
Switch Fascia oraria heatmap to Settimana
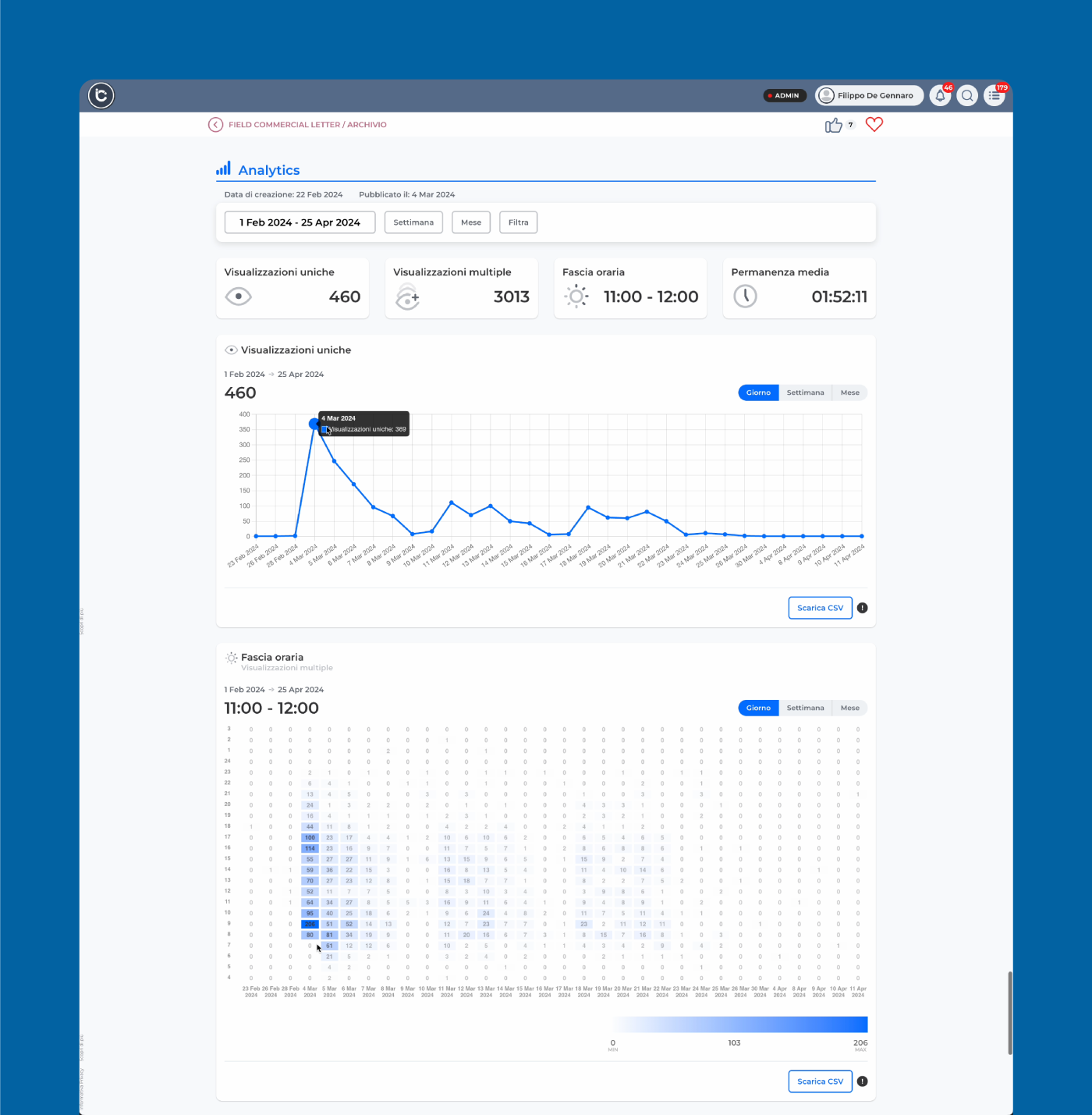click(805, 708)
